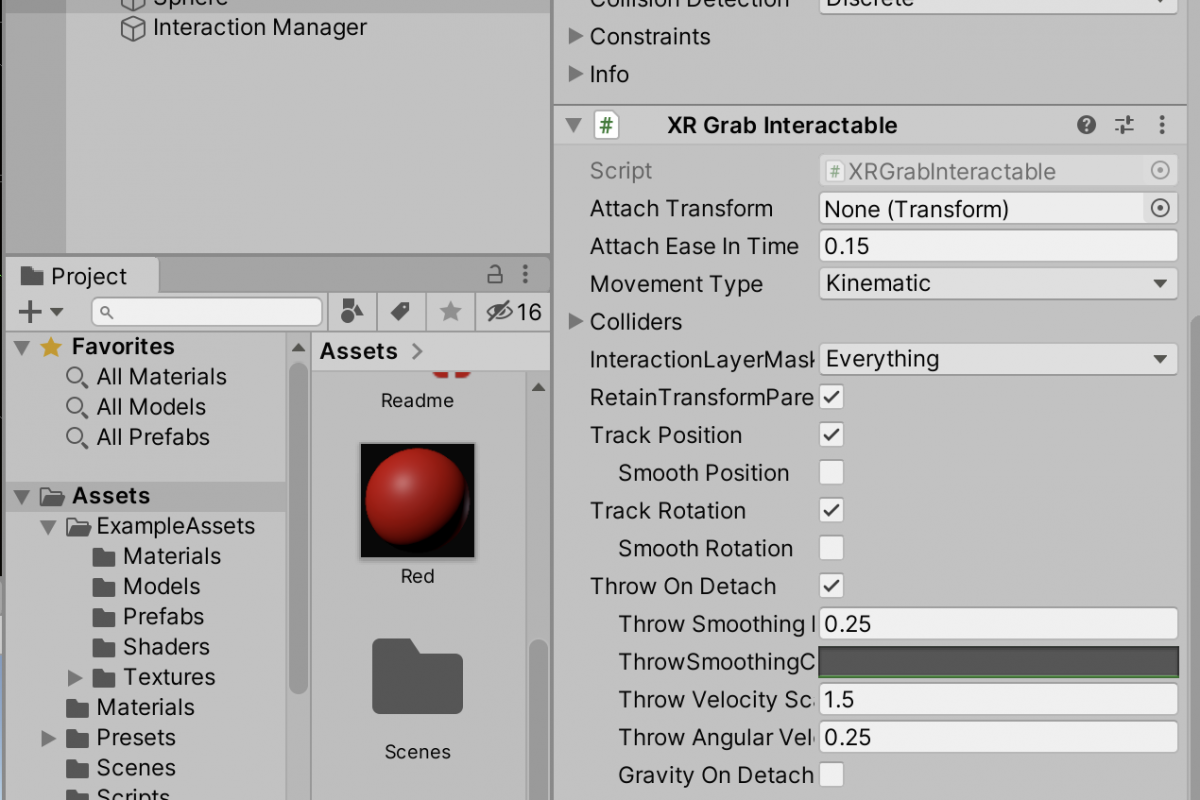
Task: Open XR Grab Interactable preset settings icon
Action: (x=1124, y=125)
